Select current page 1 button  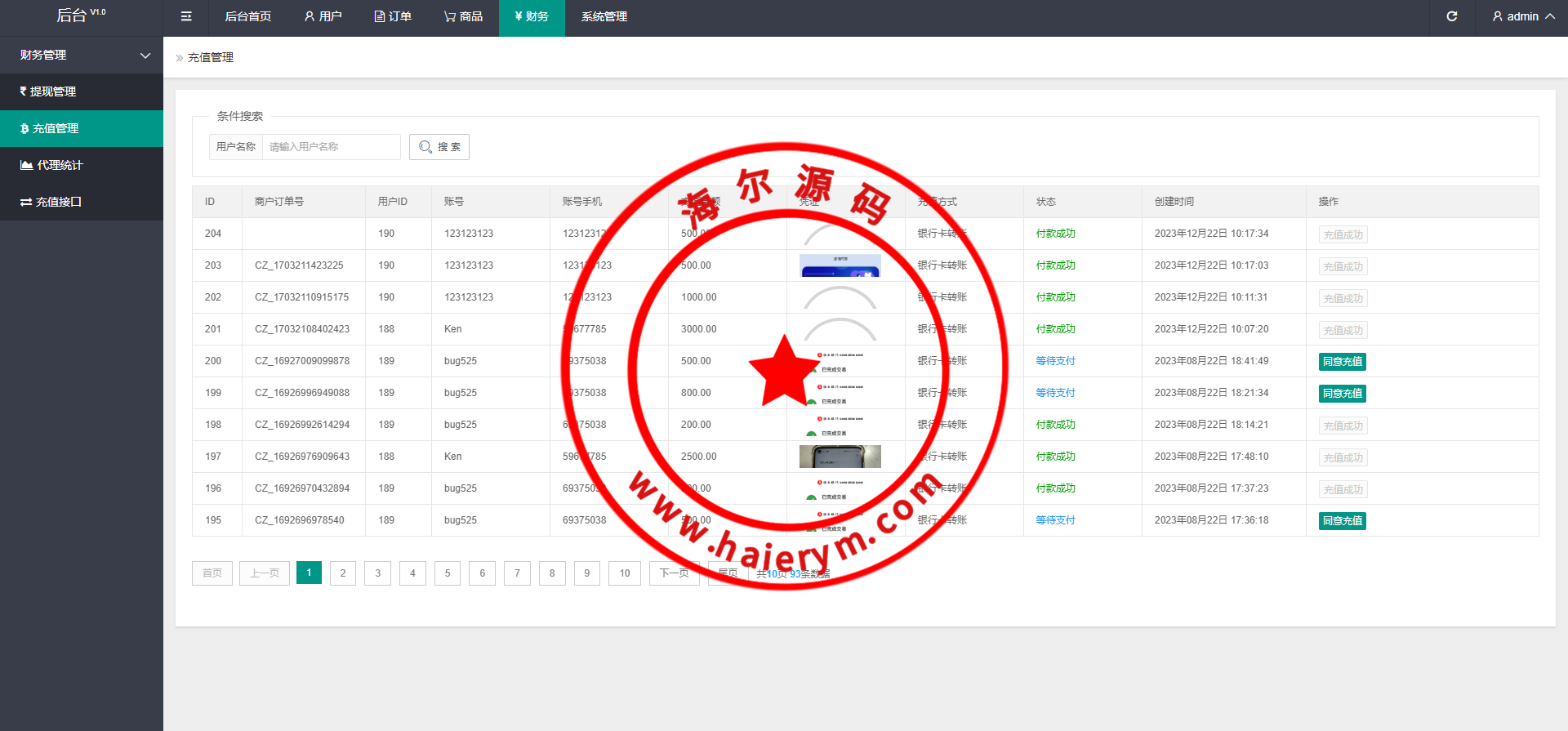pyautogui.click(x=309, y=573)
